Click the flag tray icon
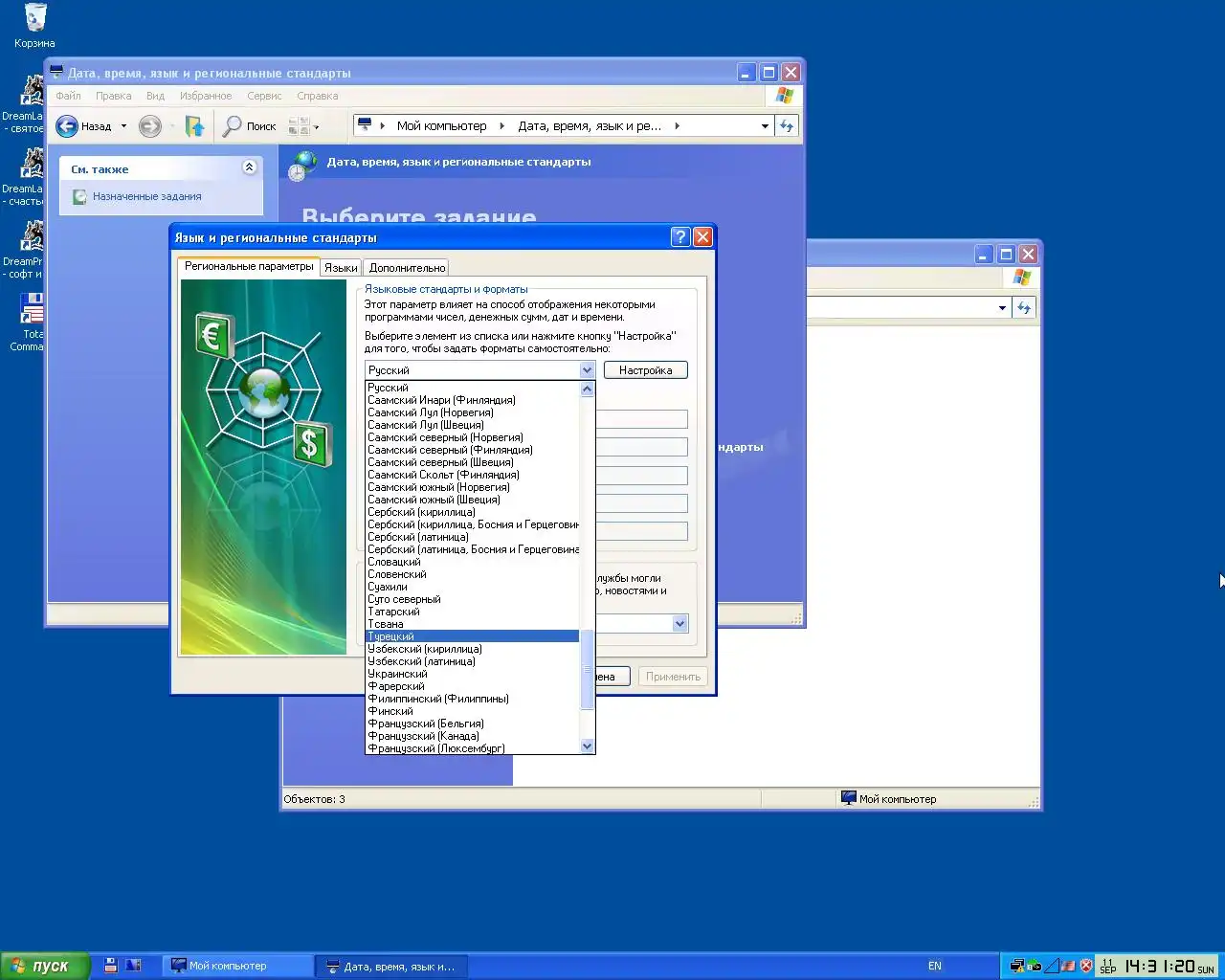Screen dimensions: 1225x980 tap(1068, 967)
